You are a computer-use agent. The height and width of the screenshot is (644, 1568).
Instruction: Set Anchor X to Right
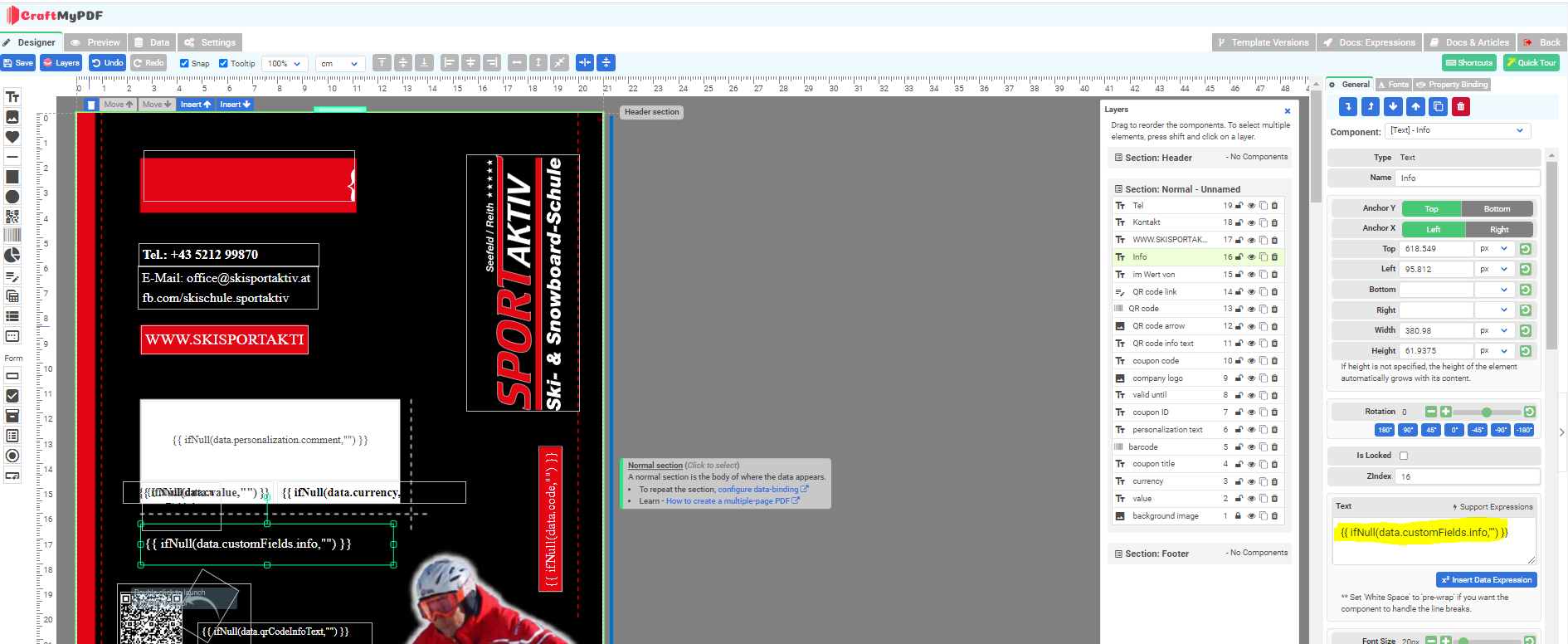pos(1499,230)
